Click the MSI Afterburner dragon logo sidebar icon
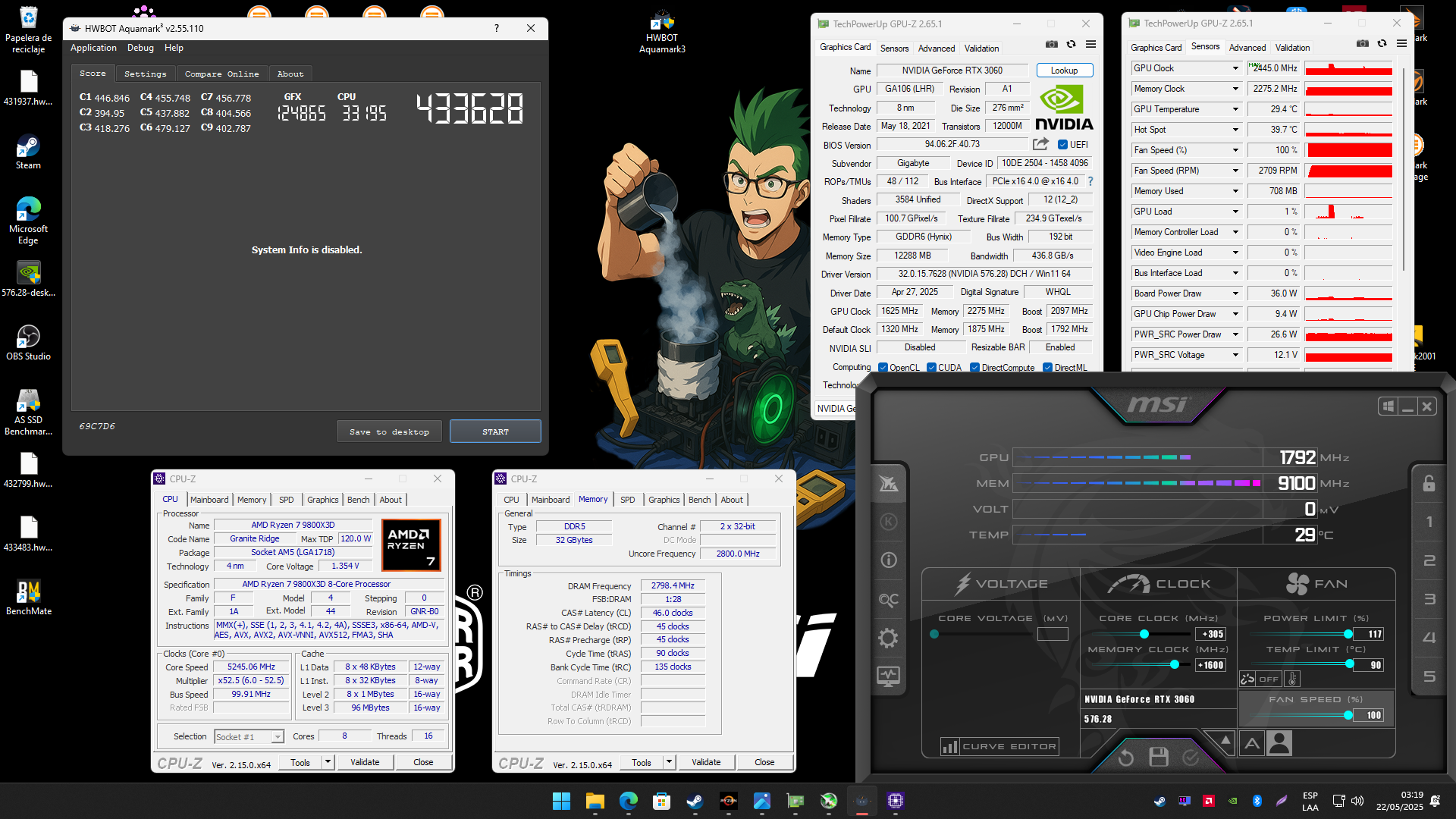The image size is (1456, 819). point(889,483)
